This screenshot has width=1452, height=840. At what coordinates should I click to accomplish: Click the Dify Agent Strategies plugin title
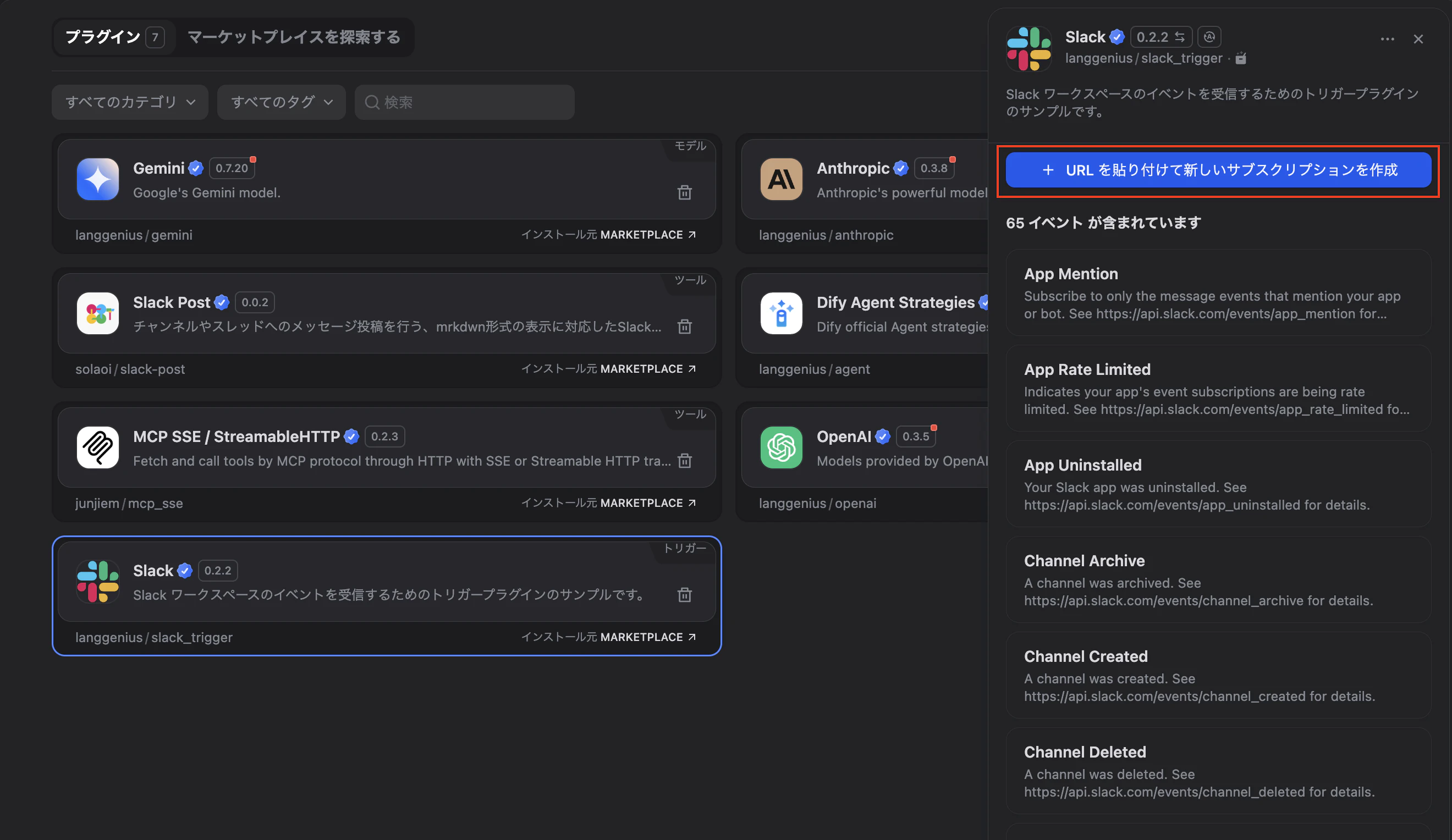(896, 302)
